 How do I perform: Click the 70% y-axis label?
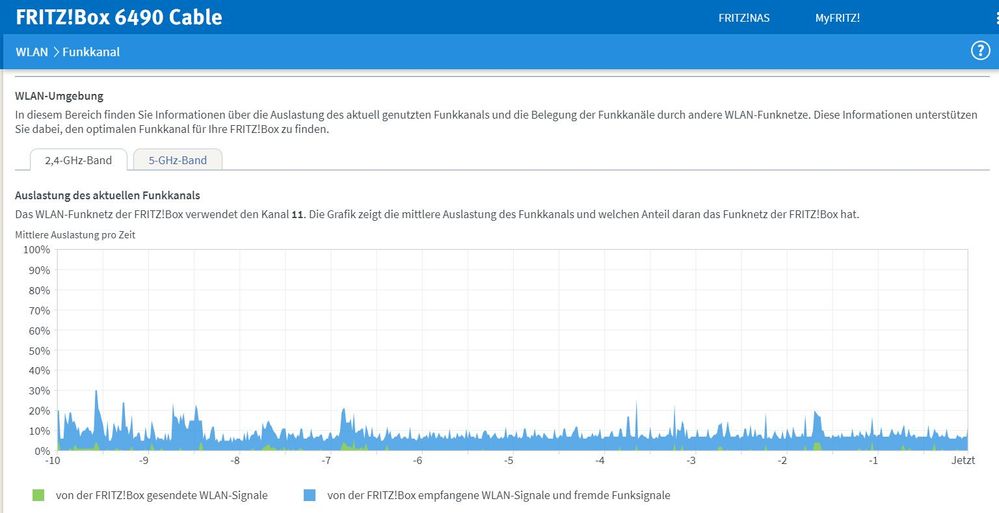39,310
